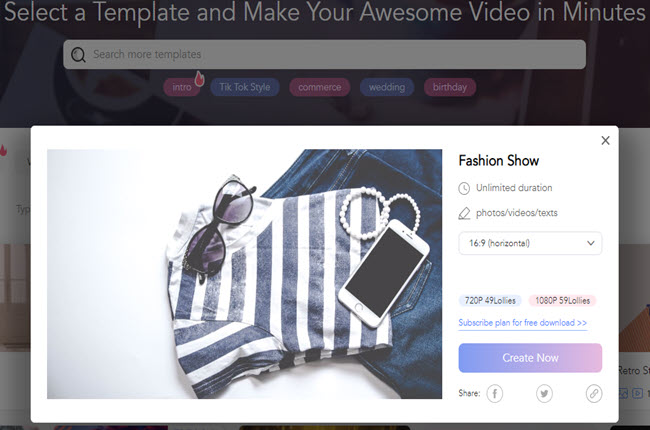
Task: Pick the birthday tag
Action: (450, 87)
